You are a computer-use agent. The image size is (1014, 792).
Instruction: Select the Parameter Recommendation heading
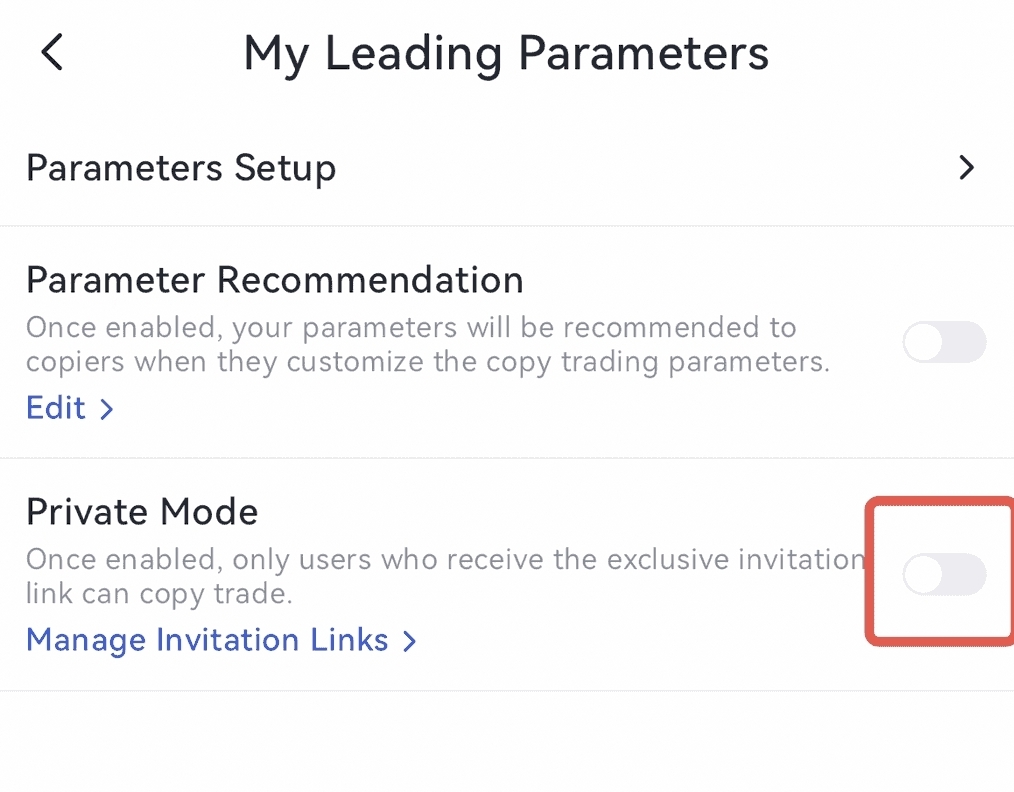tap(274, 281)
